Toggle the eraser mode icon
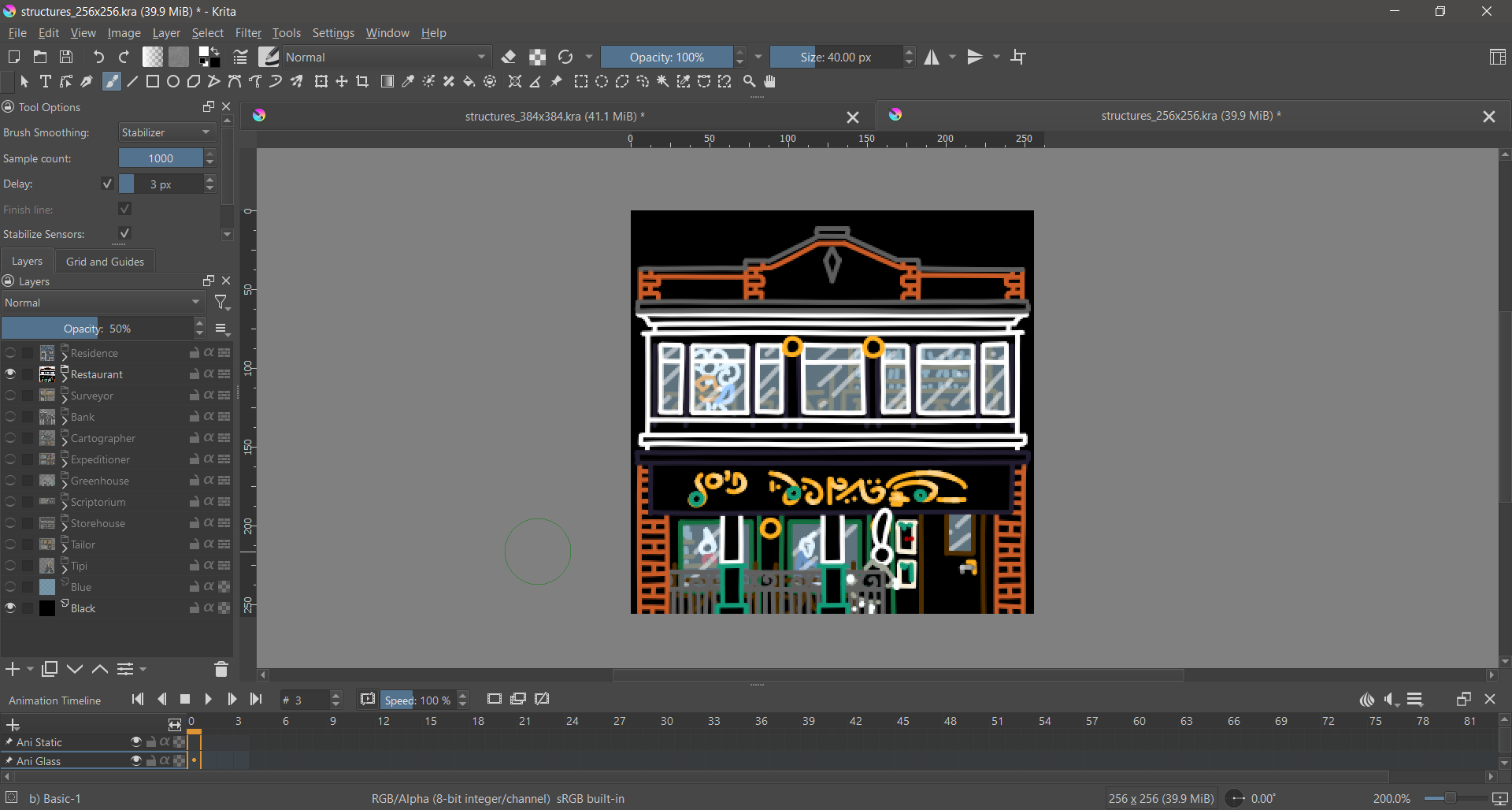This screenshot has width=1512, height=810. click(x=509, y=57)
